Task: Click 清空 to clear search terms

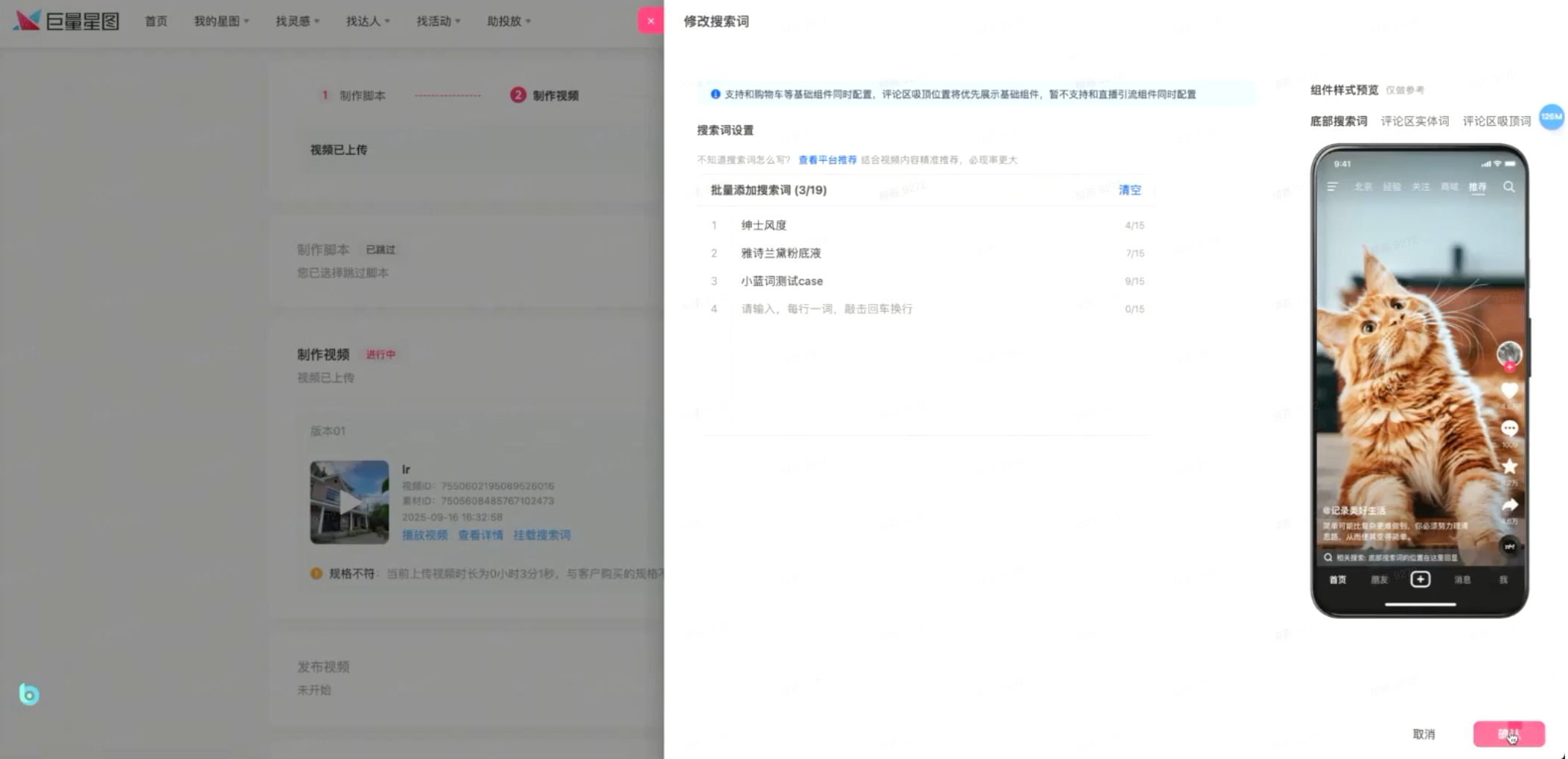Action: (x=1129, y=190)
